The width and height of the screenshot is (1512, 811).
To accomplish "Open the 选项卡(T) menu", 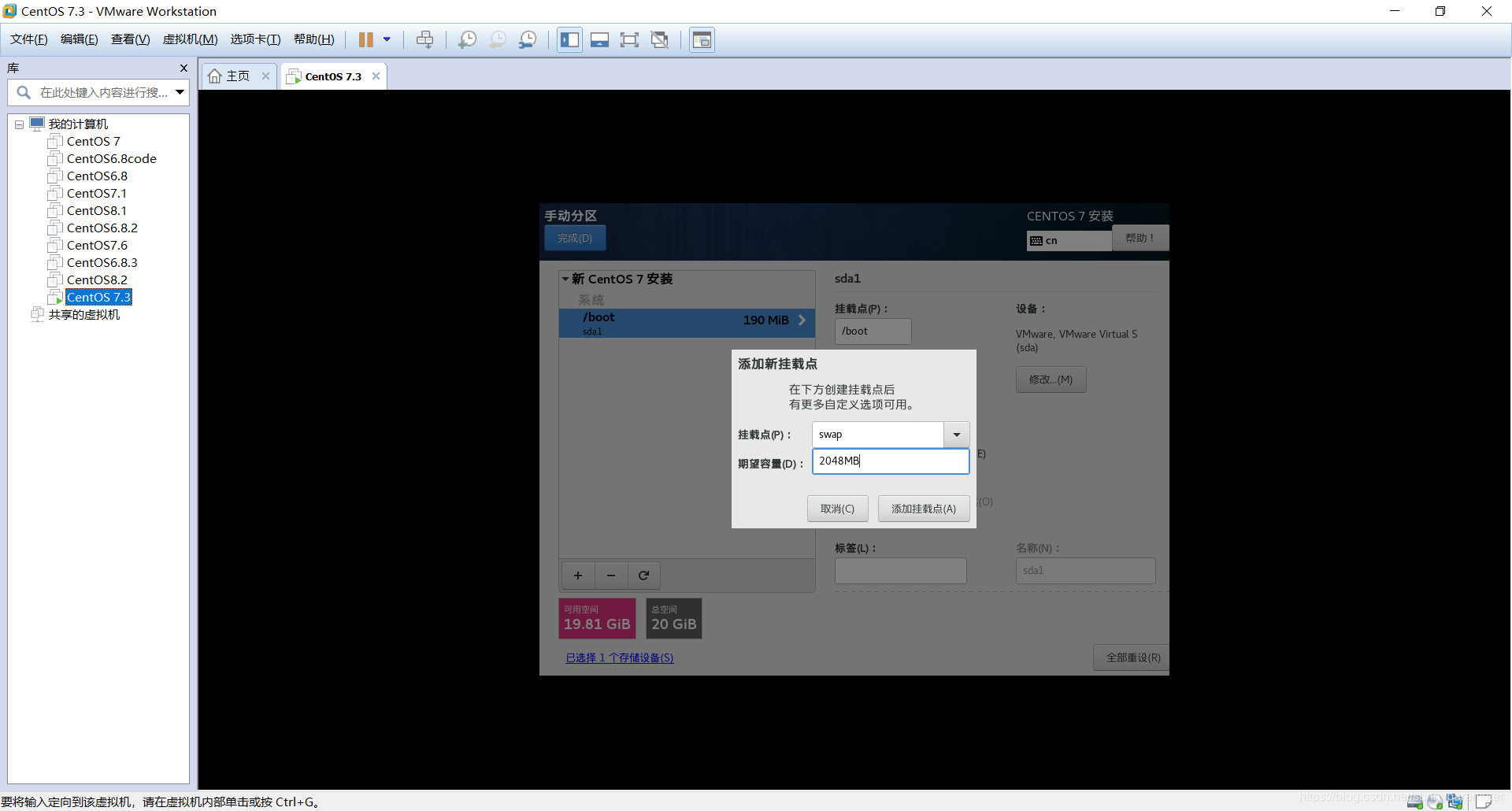I will [256, 39].
